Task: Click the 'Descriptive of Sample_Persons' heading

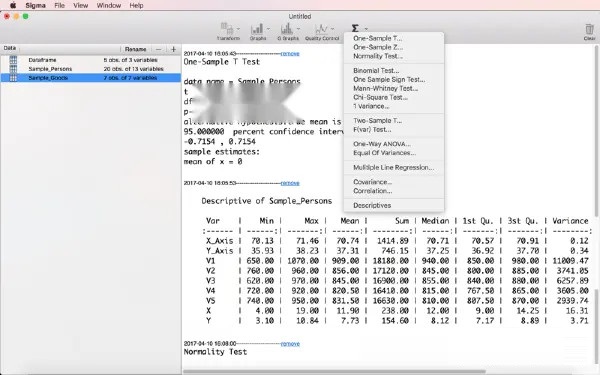Action: pos(266,201)
